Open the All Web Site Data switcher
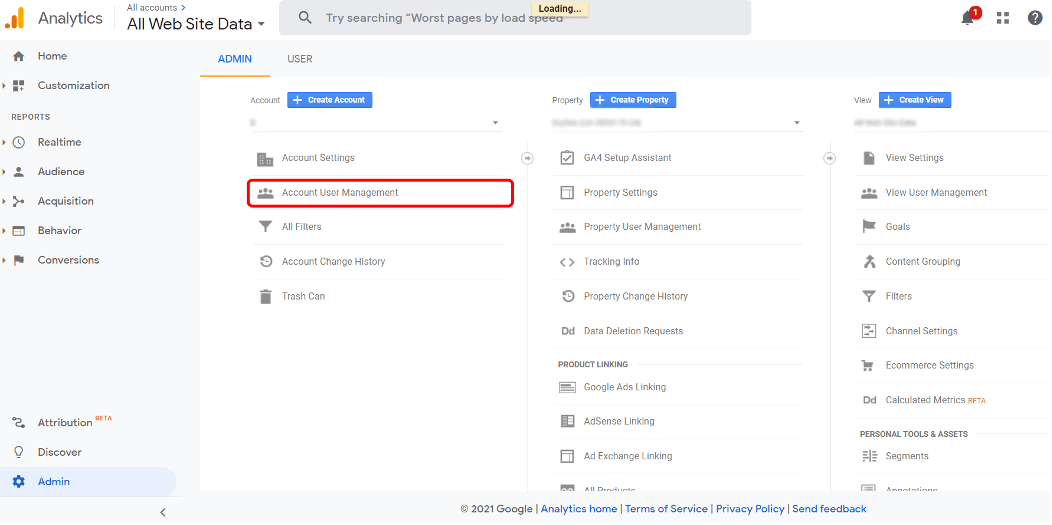Viewport: 1052px width, 525px height. (196, 24)
